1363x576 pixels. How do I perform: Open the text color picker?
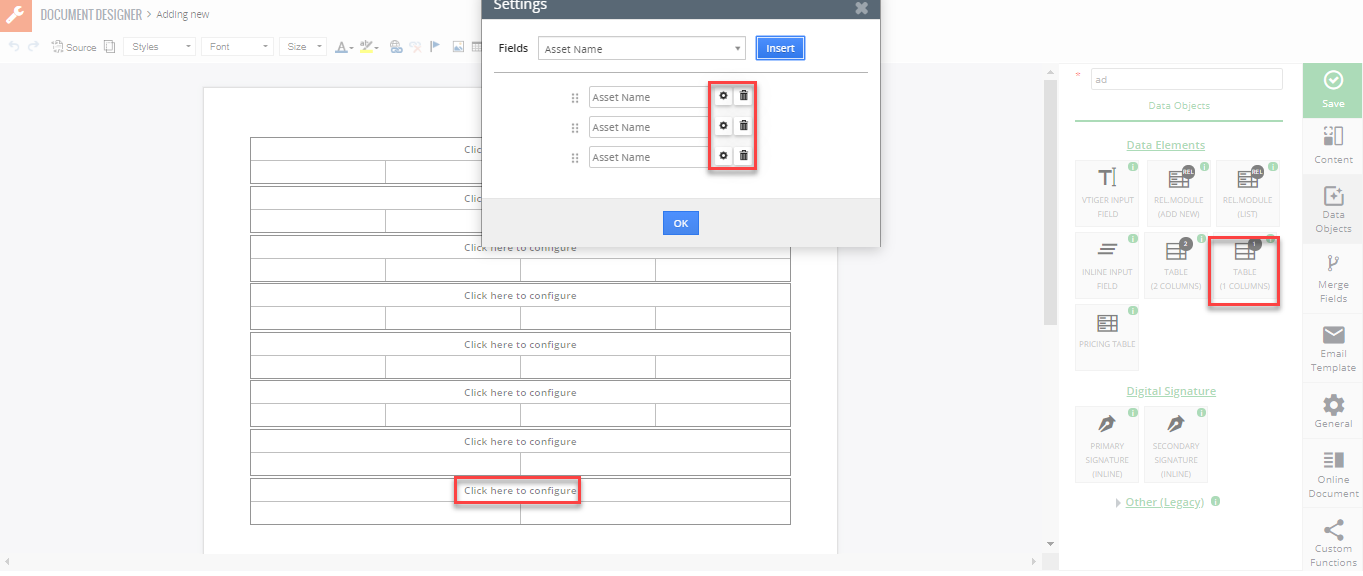click(x=343, y=47)
